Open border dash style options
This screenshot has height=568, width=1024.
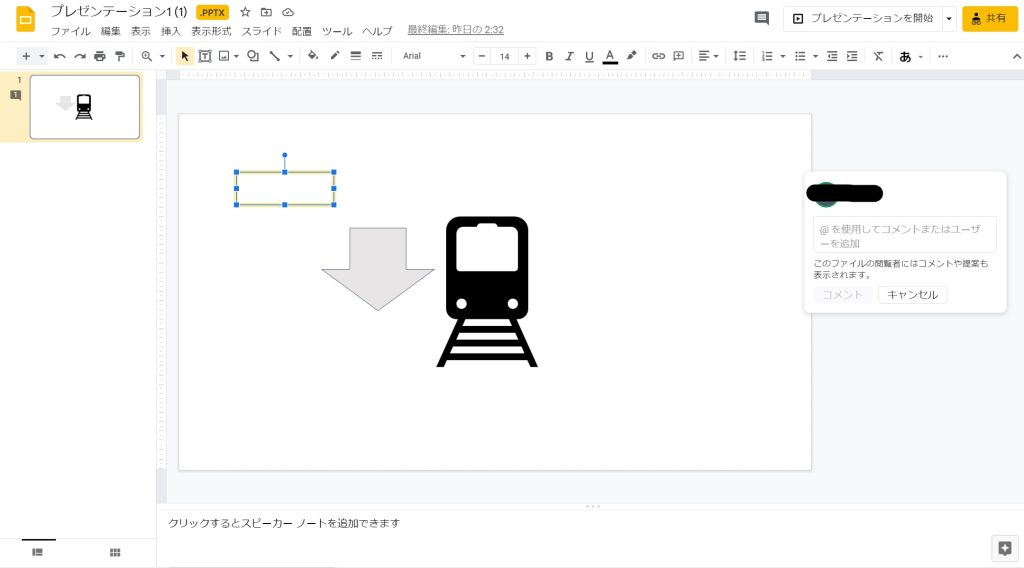[377, 56]
